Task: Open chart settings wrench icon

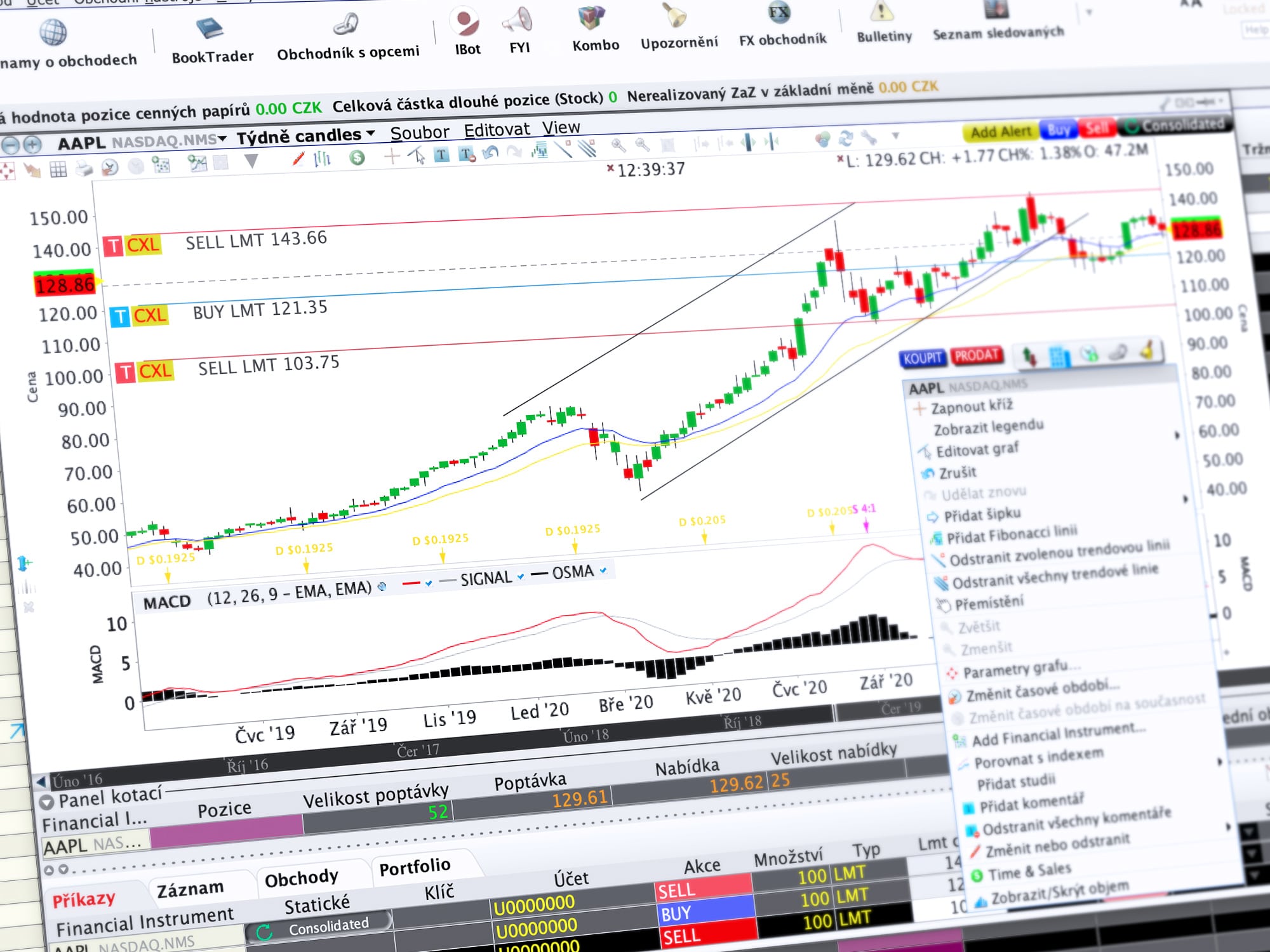Action: pos(869,137)
